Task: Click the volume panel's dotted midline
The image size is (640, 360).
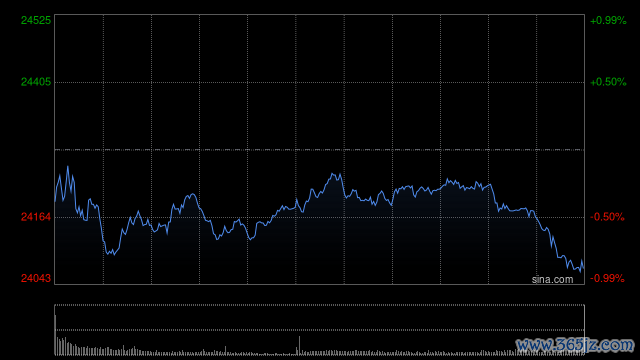Action: pos(319,330)
